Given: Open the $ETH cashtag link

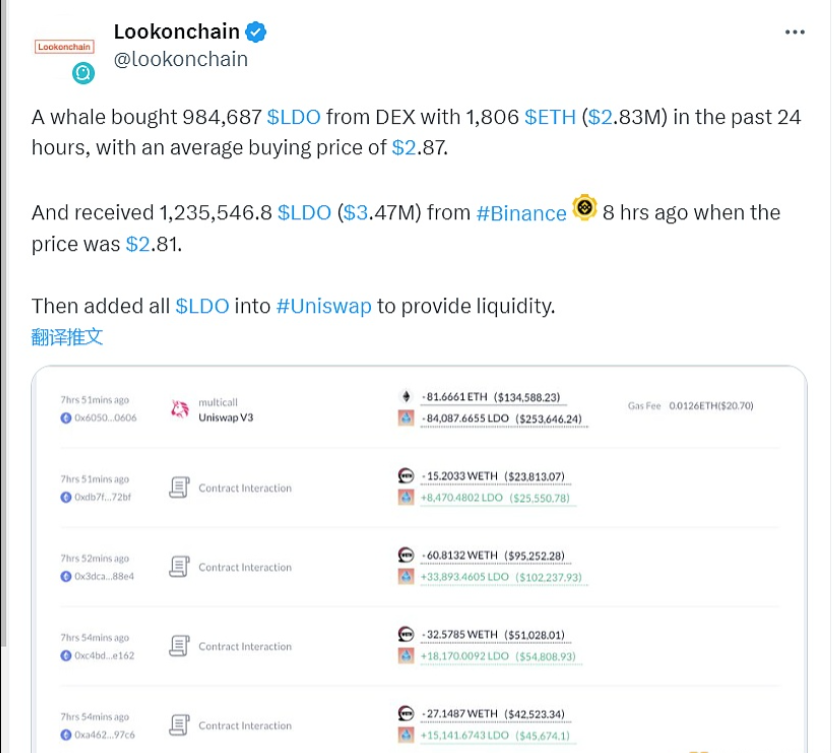Looking at the screenshot, I should click(550, 117).
